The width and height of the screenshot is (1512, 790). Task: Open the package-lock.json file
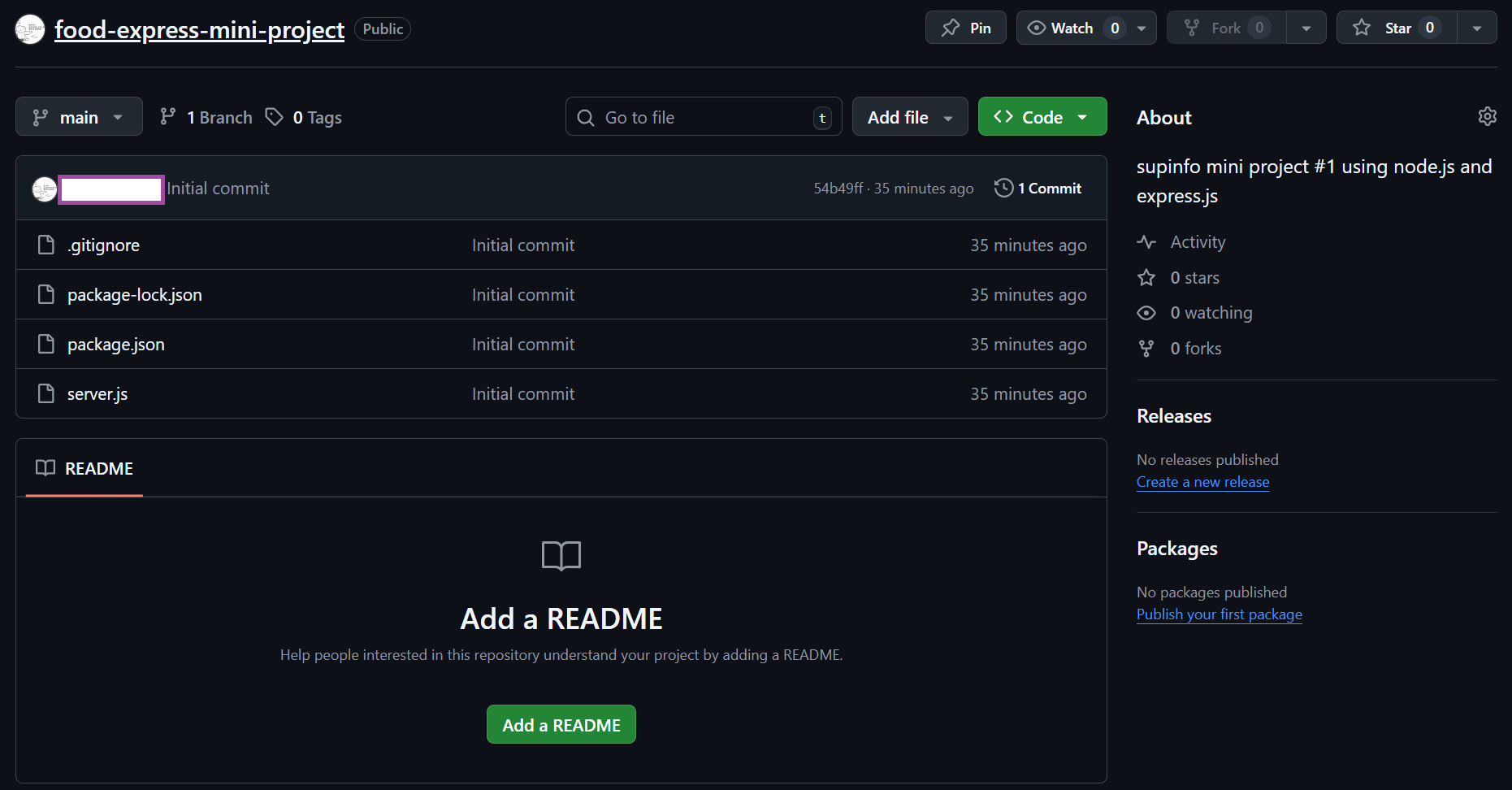(135, 295)
